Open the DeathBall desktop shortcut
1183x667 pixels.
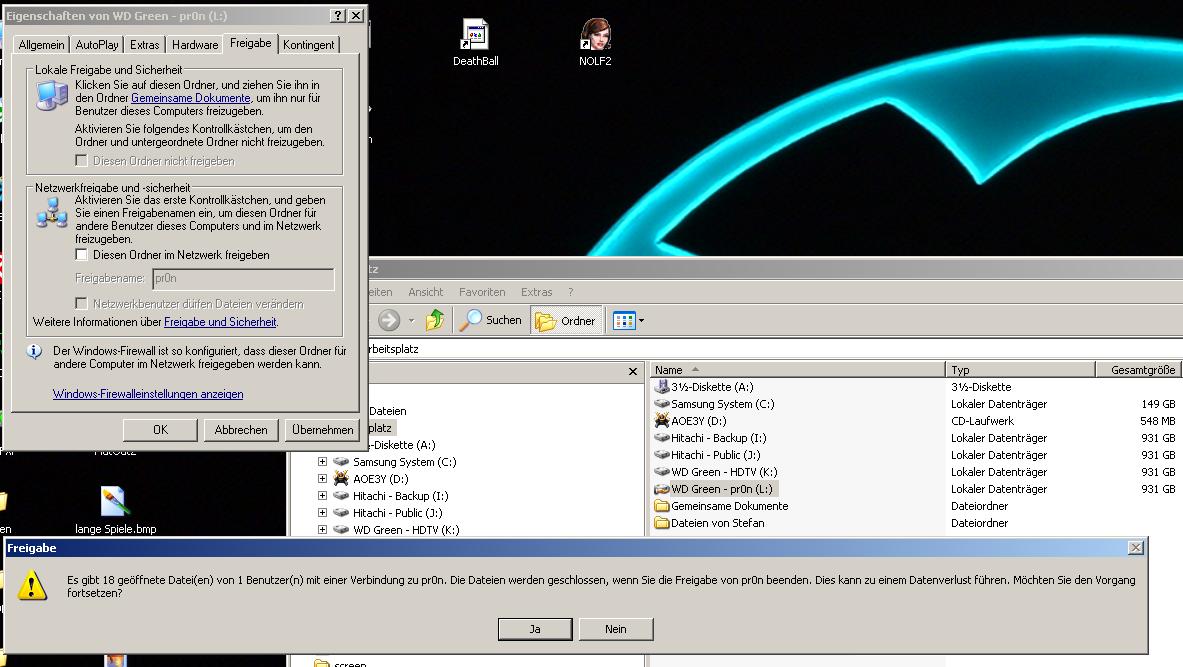pos(475,35)
